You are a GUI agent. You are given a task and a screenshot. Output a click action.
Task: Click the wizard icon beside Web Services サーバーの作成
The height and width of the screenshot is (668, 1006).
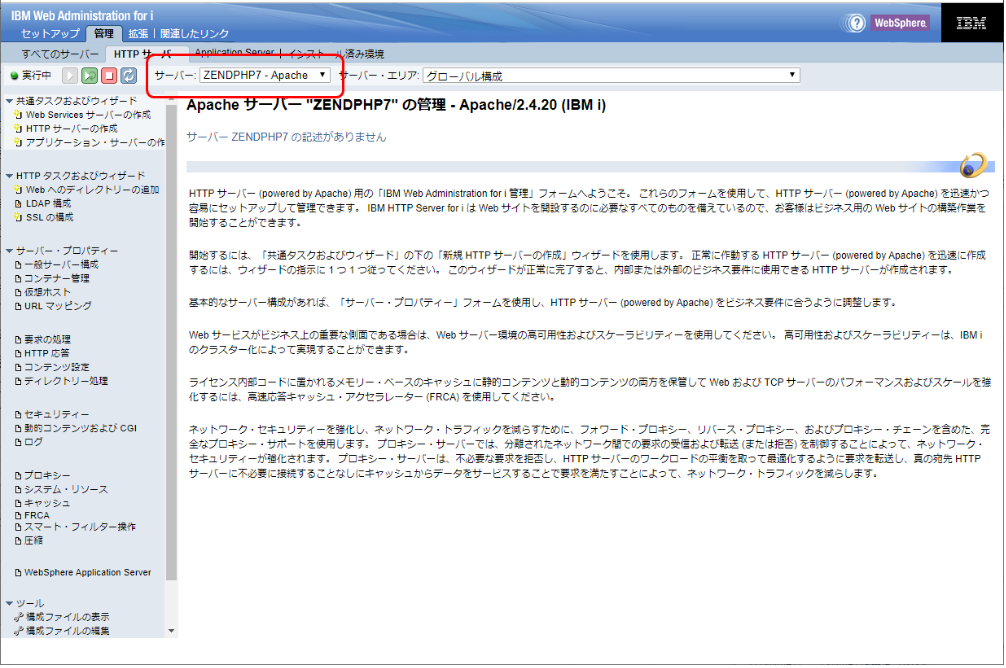click(x=18, y=115)
